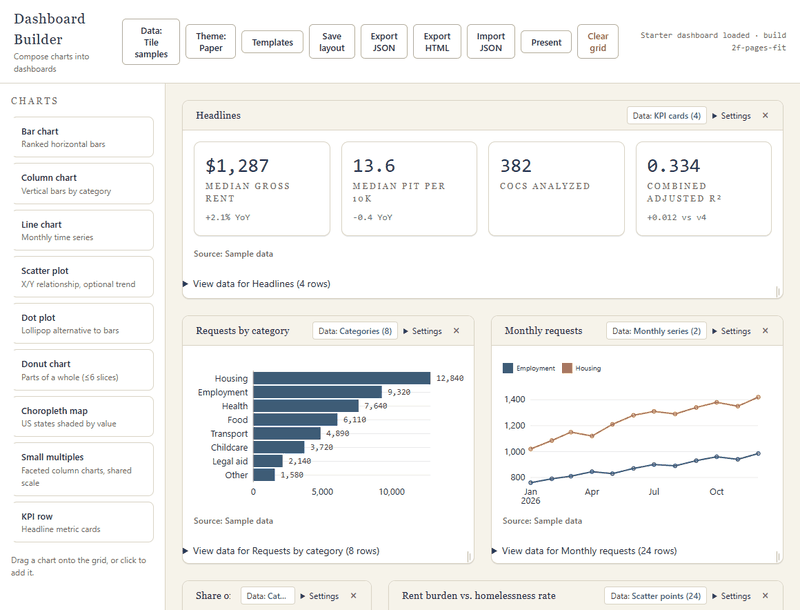Image resolution: width=800 pixels, height=610 pixels.
Task: Click the Headlines tile title
Action: (x=218, y=116)
